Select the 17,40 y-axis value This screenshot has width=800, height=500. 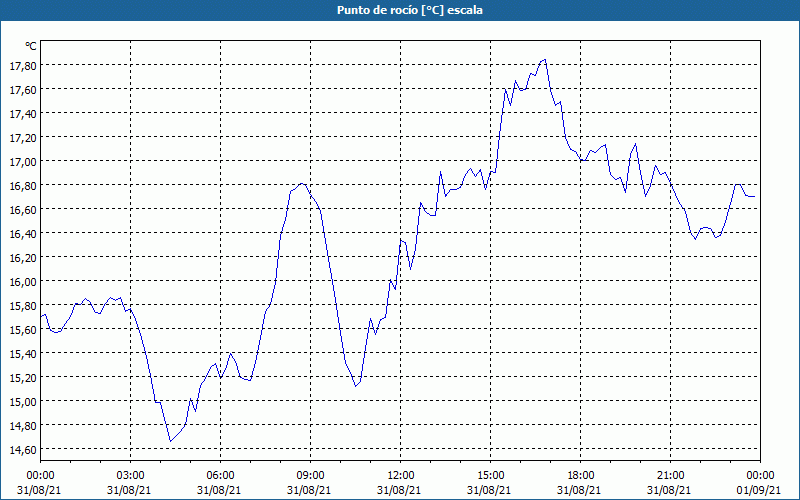[x=23, y=113]
